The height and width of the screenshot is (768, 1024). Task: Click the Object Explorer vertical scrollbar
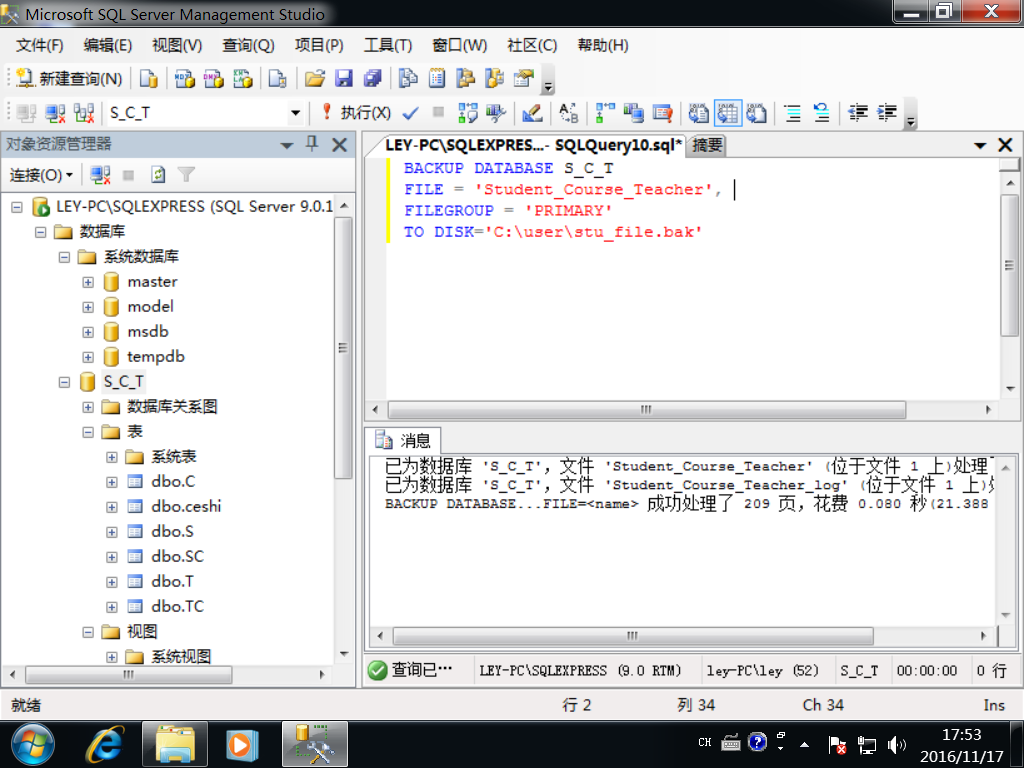click(x=343, y=347)
